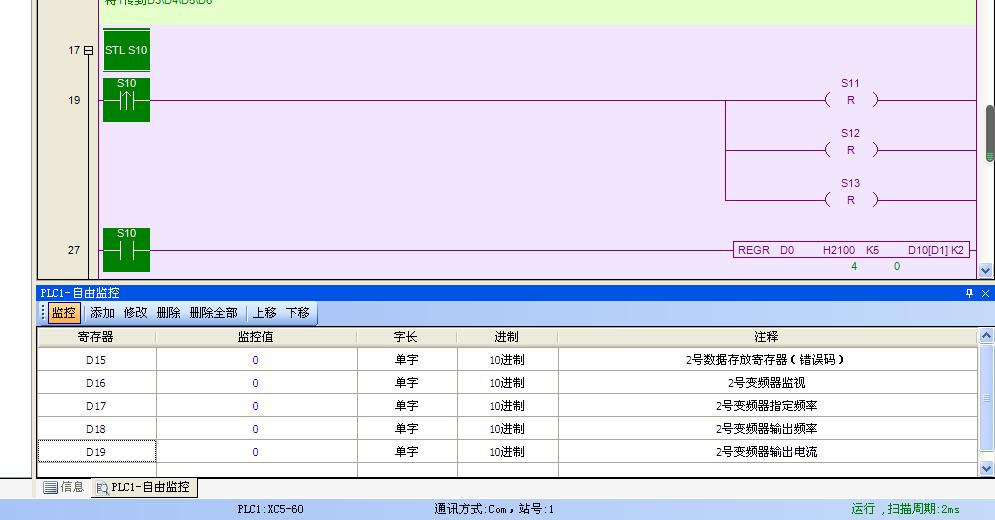Collapse the STL block at line 17
The width and height of the screenshot is (995, 520).
pos(88,50)
